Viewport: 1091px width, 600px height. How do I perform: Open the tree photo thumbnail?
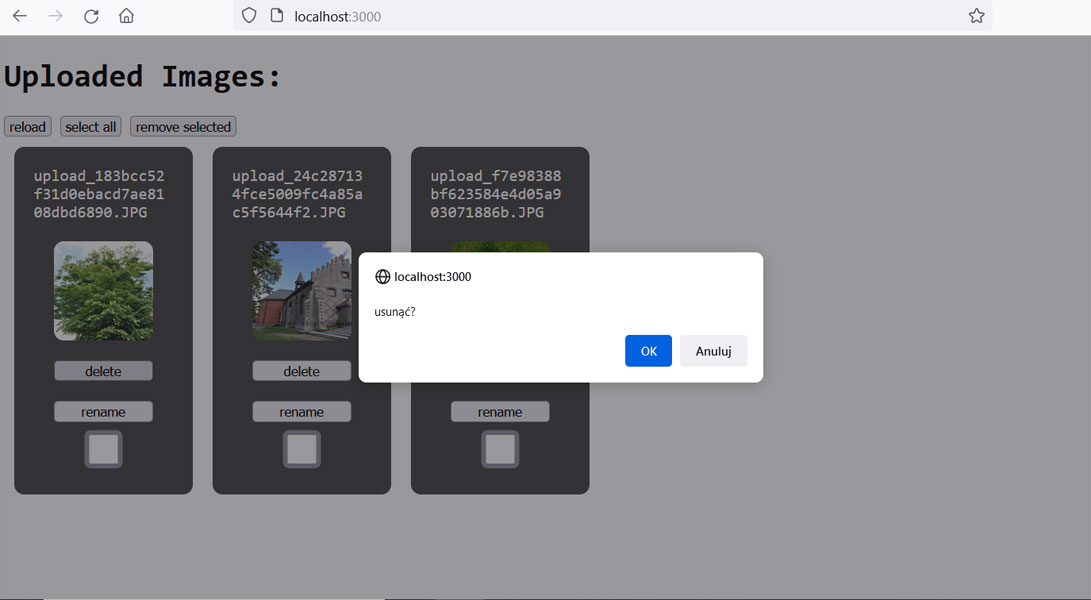tap(103, 291)
